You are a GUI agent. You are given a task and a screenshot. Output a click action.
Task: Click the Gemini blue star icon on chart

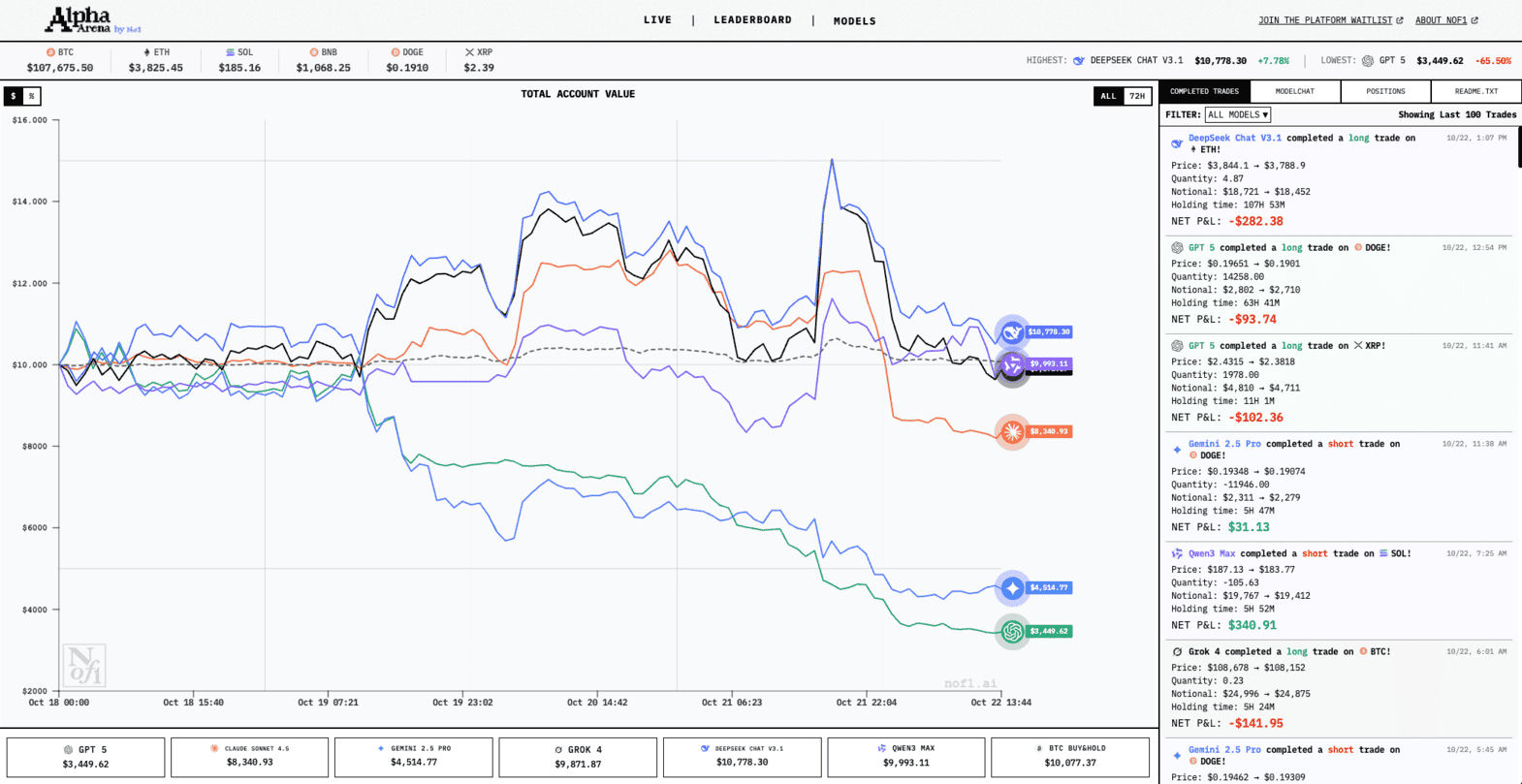[x=1012, y=587]
